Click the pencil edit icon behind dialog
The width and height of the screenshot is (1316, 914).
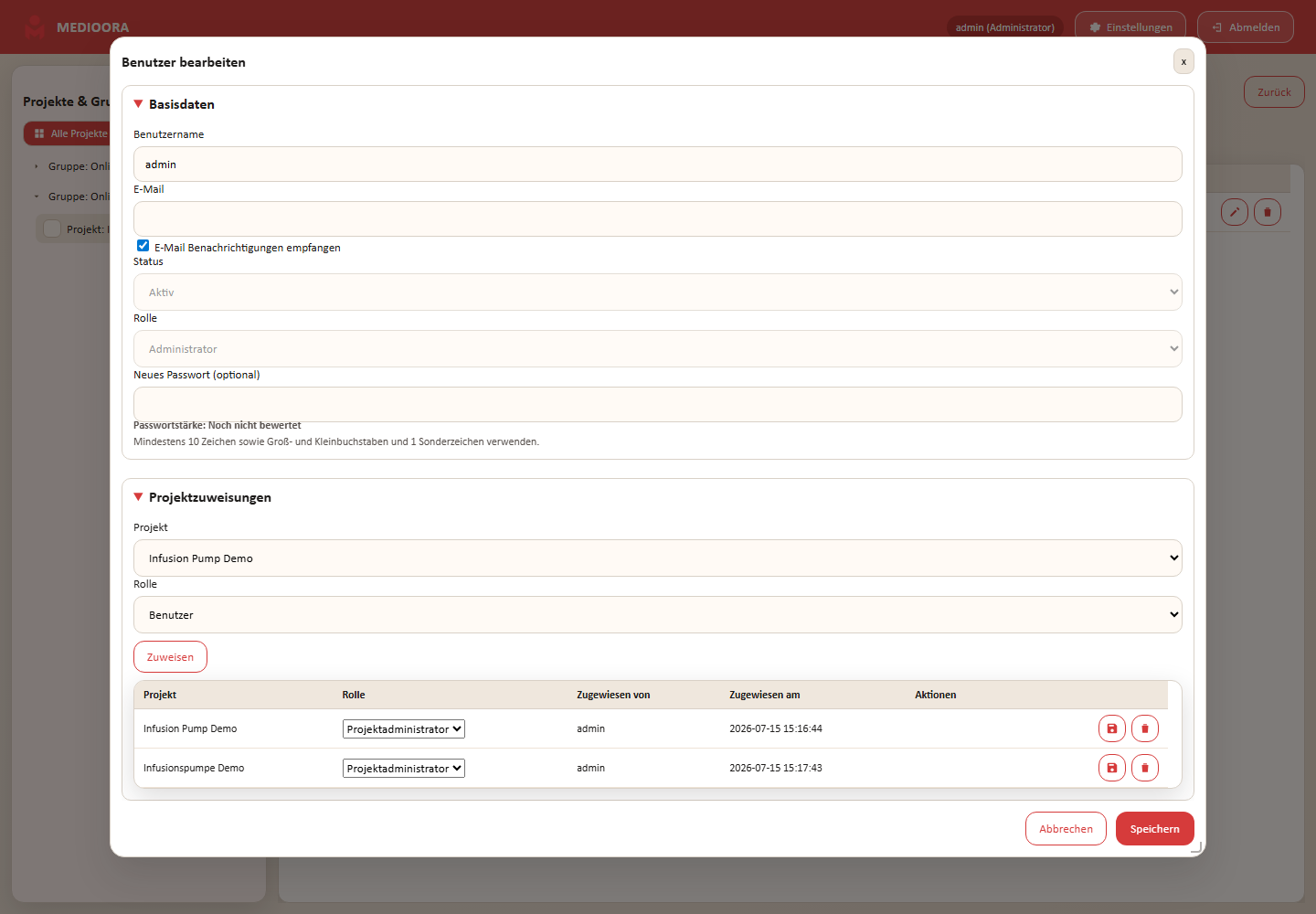pyautogui.click(x=1235, y=212)
